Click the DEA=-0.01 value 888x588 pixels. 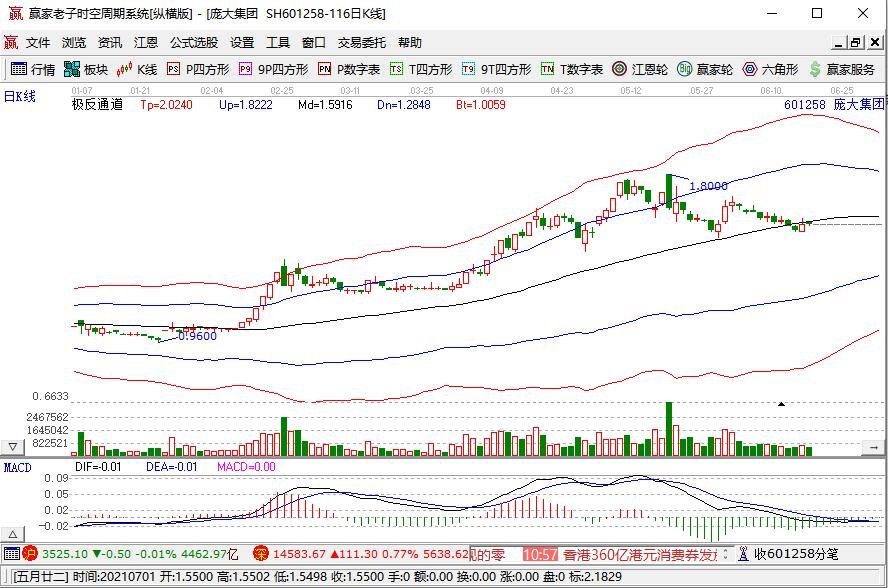tap(172, 467)
